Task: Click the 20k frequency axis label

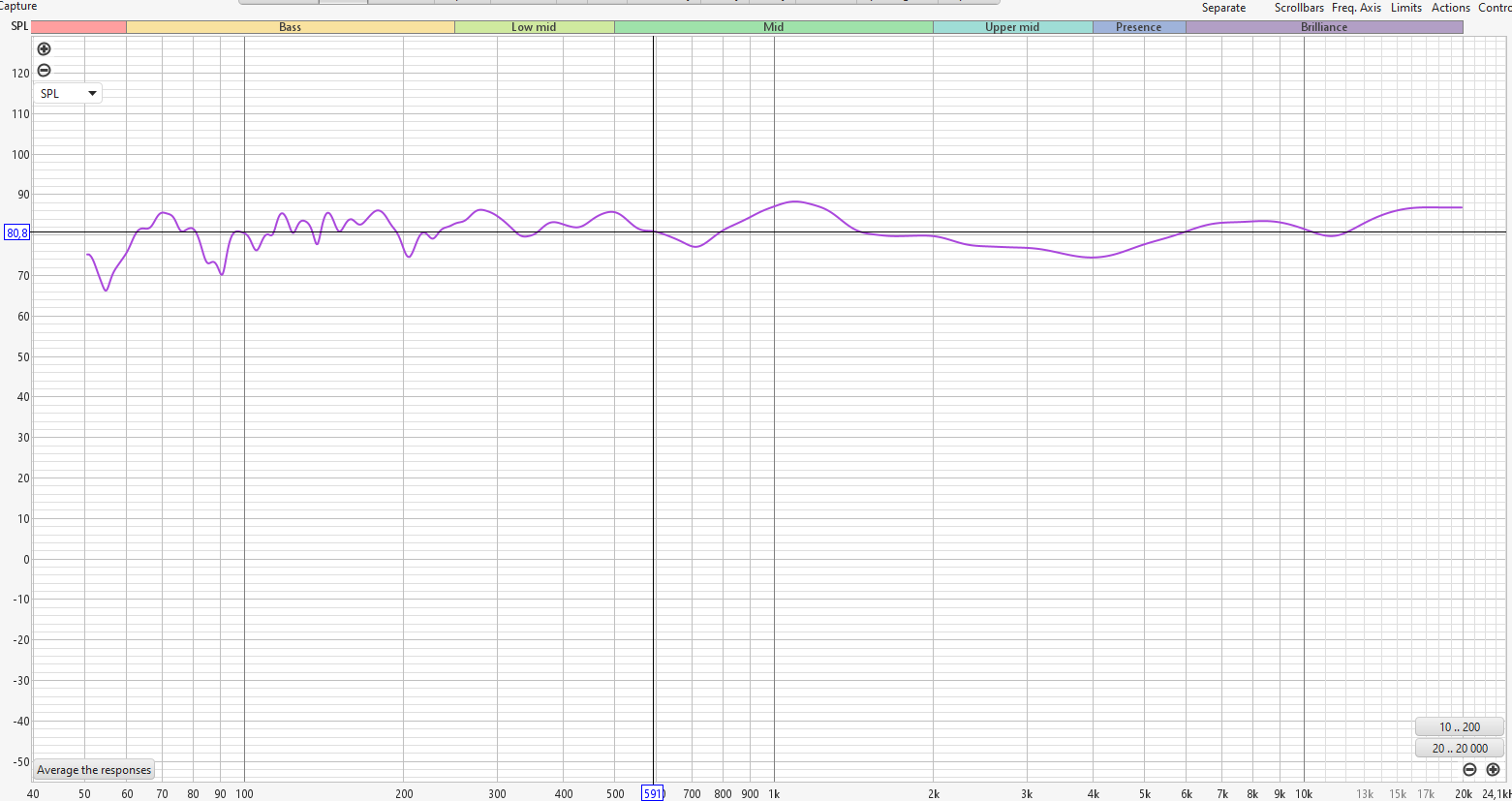Action: tap(1463, 793)
